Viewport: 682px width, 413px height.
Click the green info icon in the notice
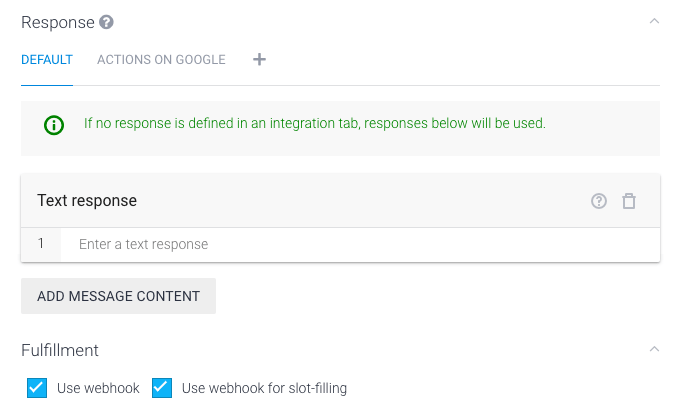(x=54, y=125)
